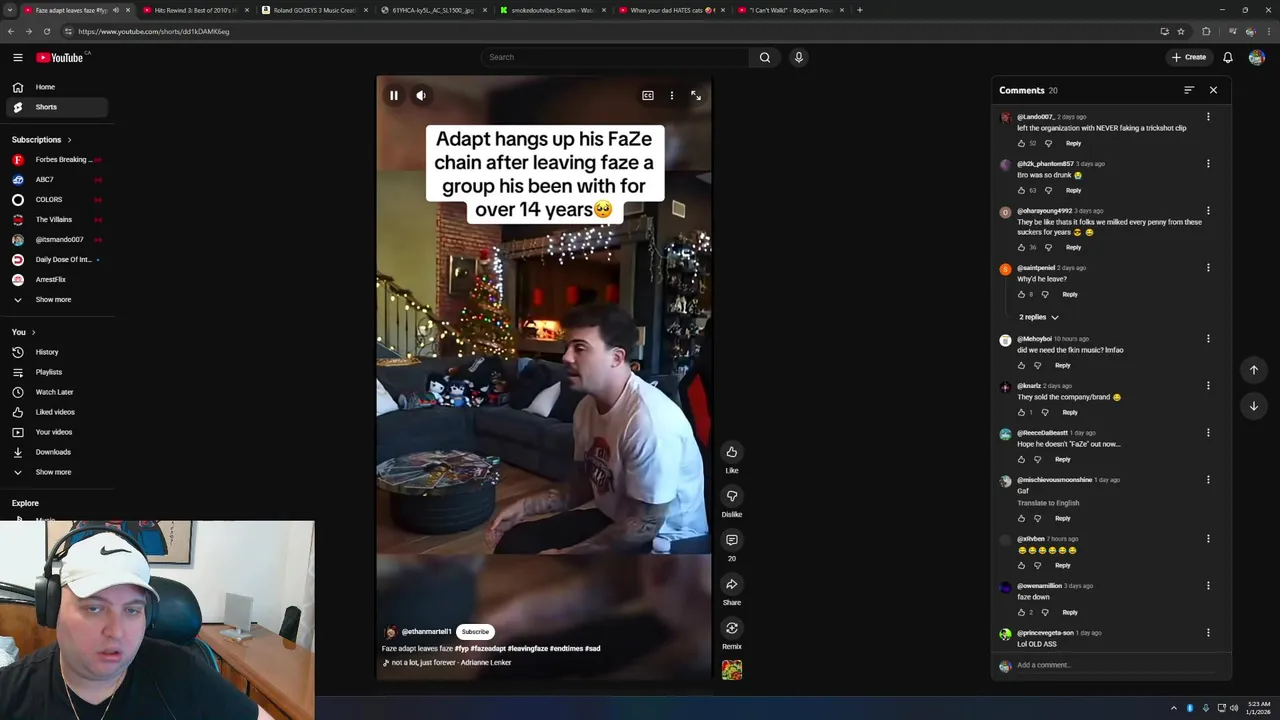This screenshot has height=720, width=1280.
Task: Go to the YouTube logo home page
Action: coord(60,57)
